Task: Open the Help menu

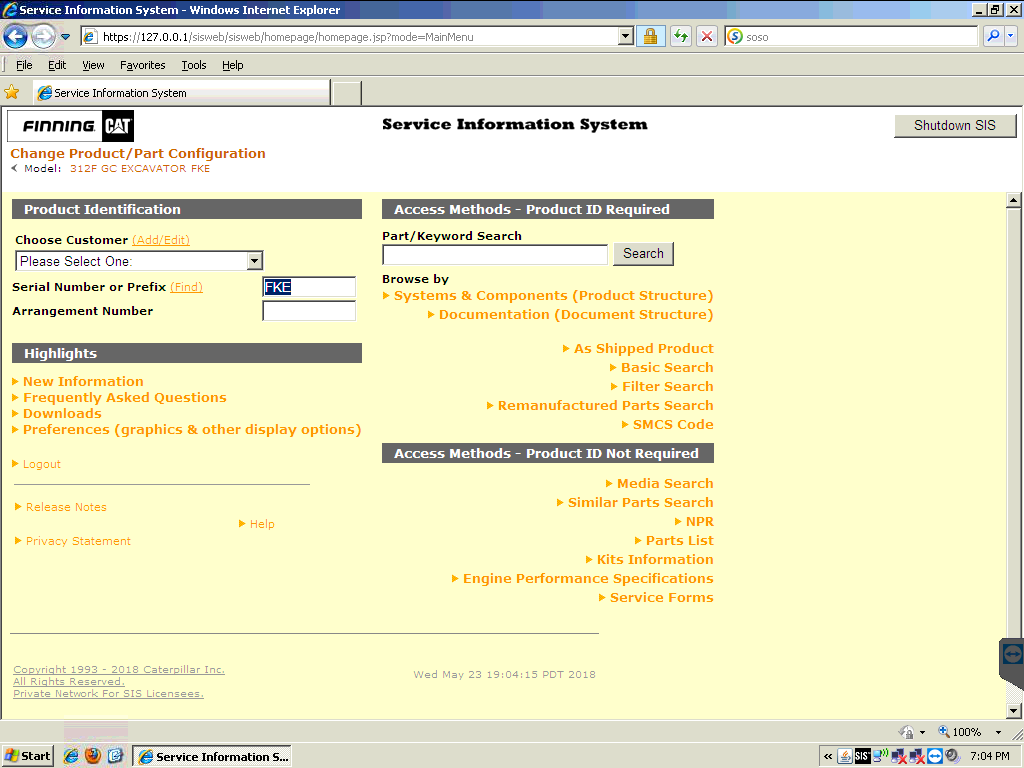Action: [232, 65]
